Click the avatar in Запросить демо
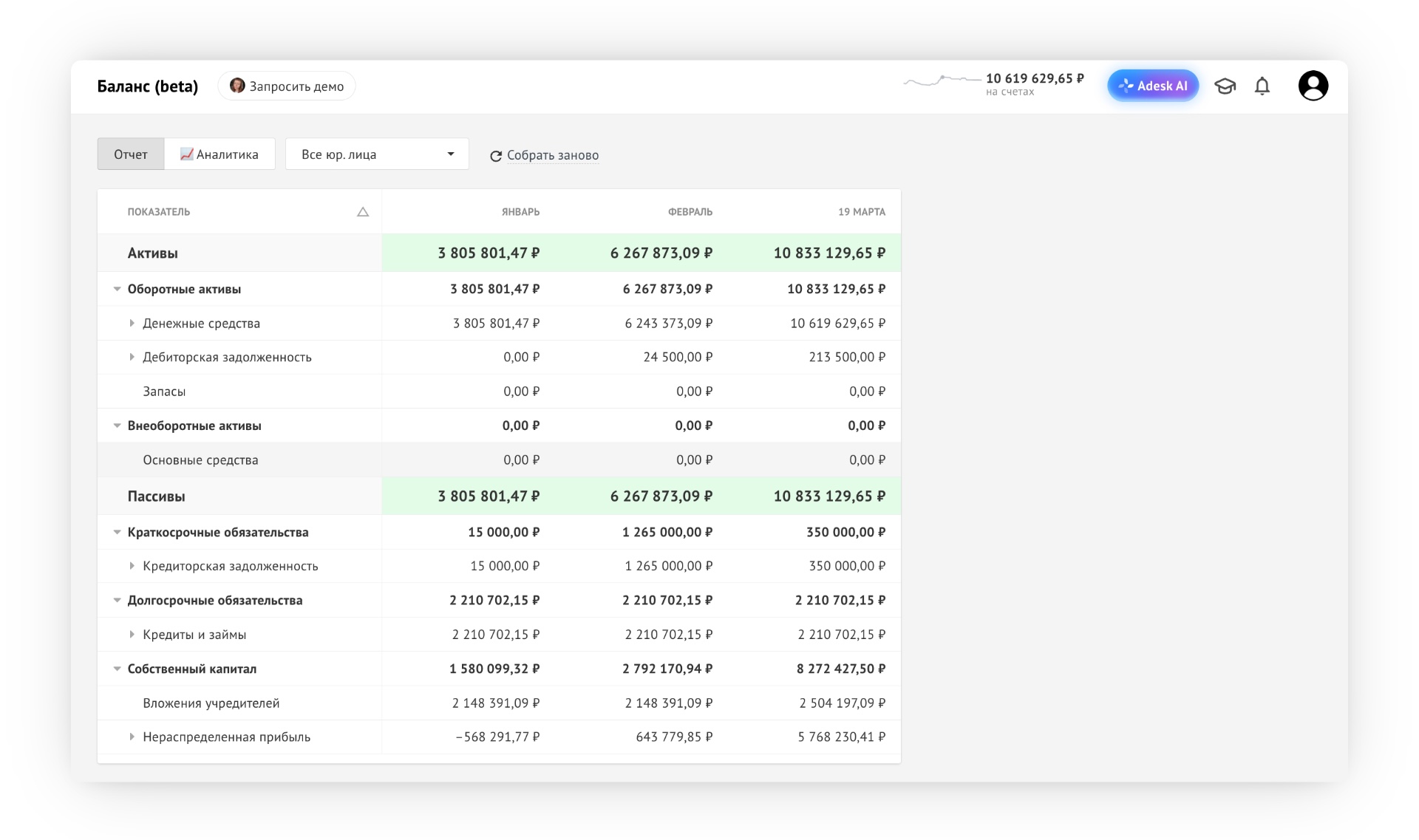 [x=237, y=86]
